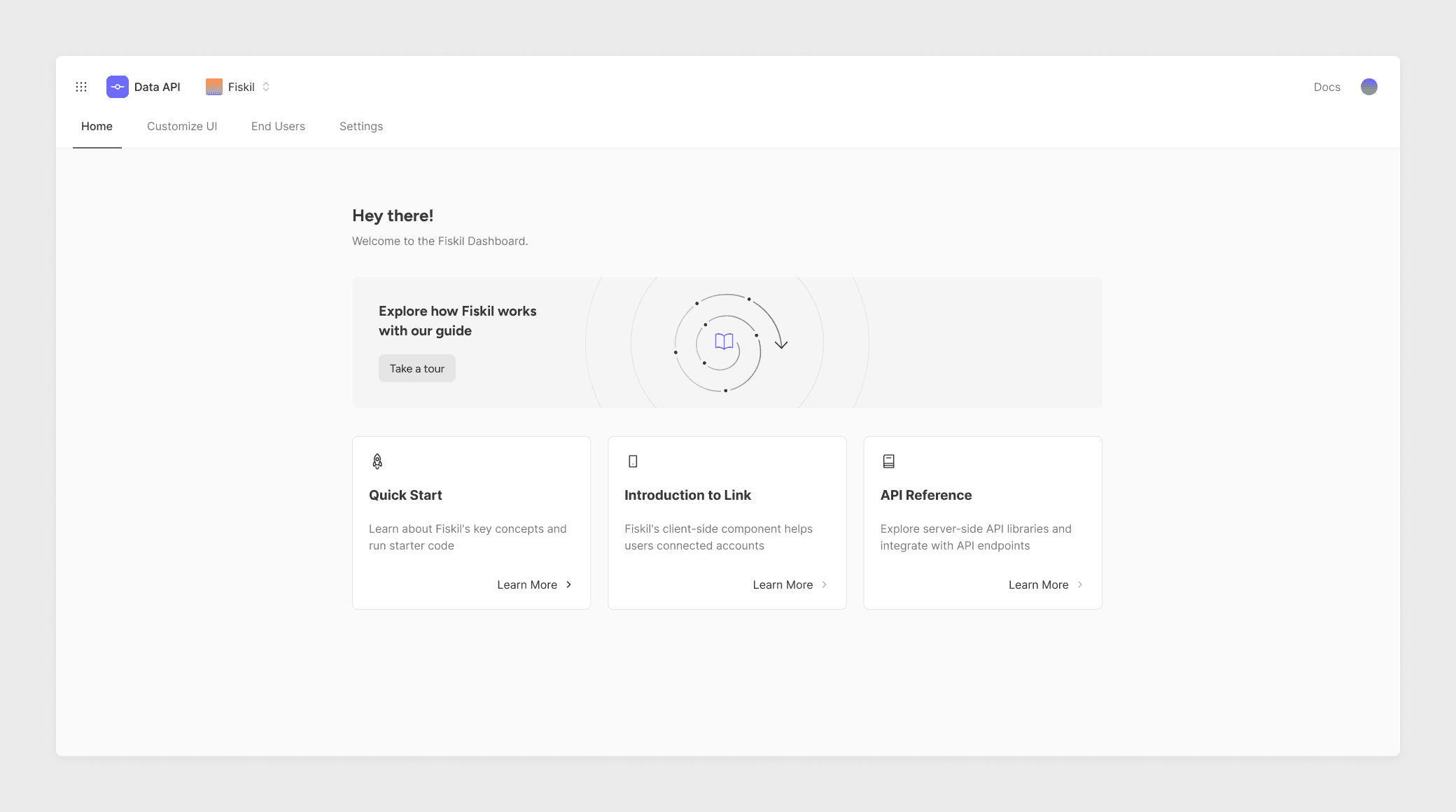Switch to the Customize UI tab
The width and height of the screenshot is (1456, 812).
coord(182,127)
